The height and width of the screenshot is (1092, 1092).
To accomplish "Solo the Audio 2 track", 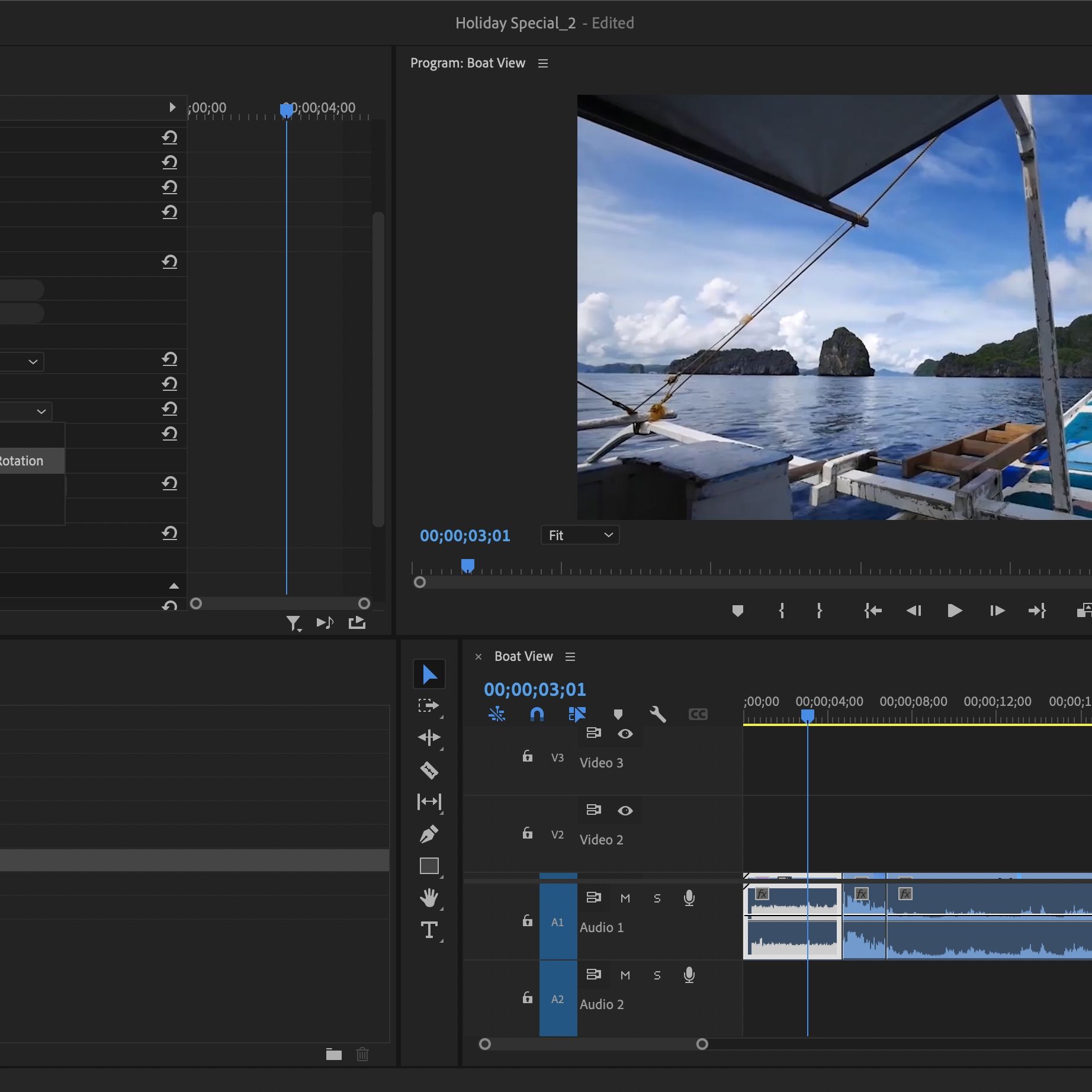I will point(657,975).
